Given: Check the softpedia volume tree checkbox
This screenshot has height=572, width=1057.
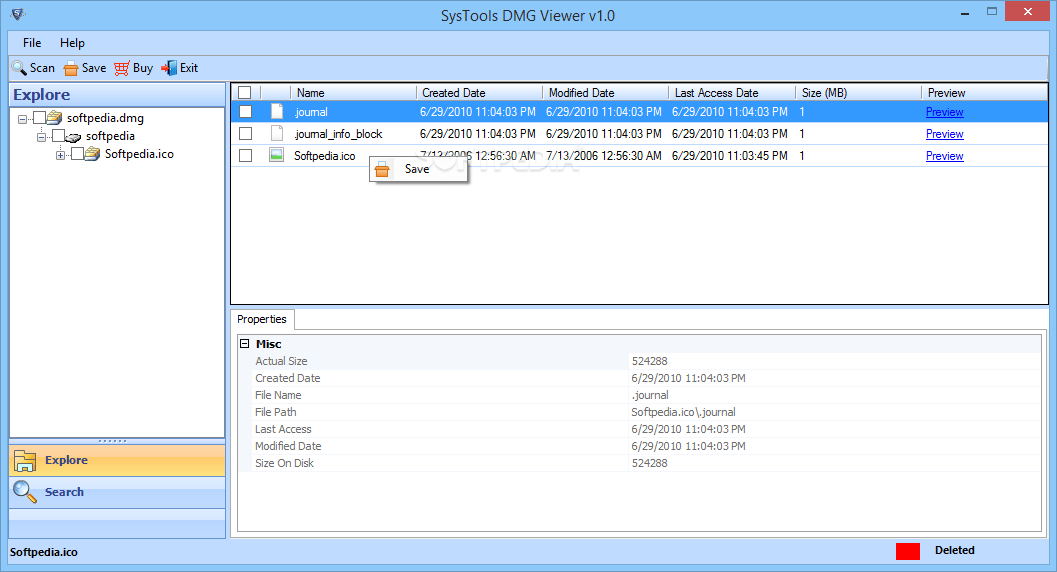Looking at the screenshot, I should point(59,136).
